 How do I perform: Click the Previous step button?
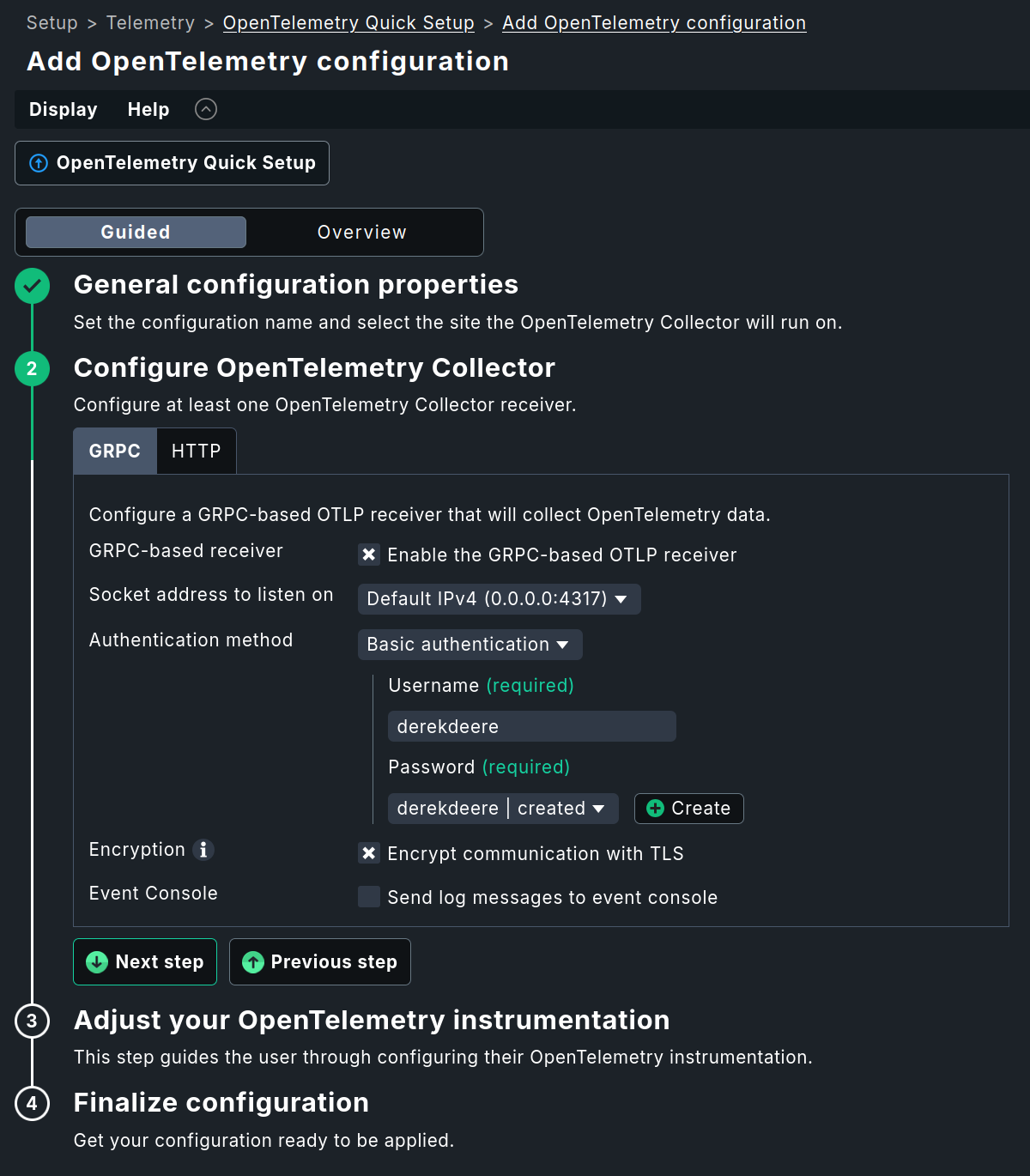click(x=320, y=962)
